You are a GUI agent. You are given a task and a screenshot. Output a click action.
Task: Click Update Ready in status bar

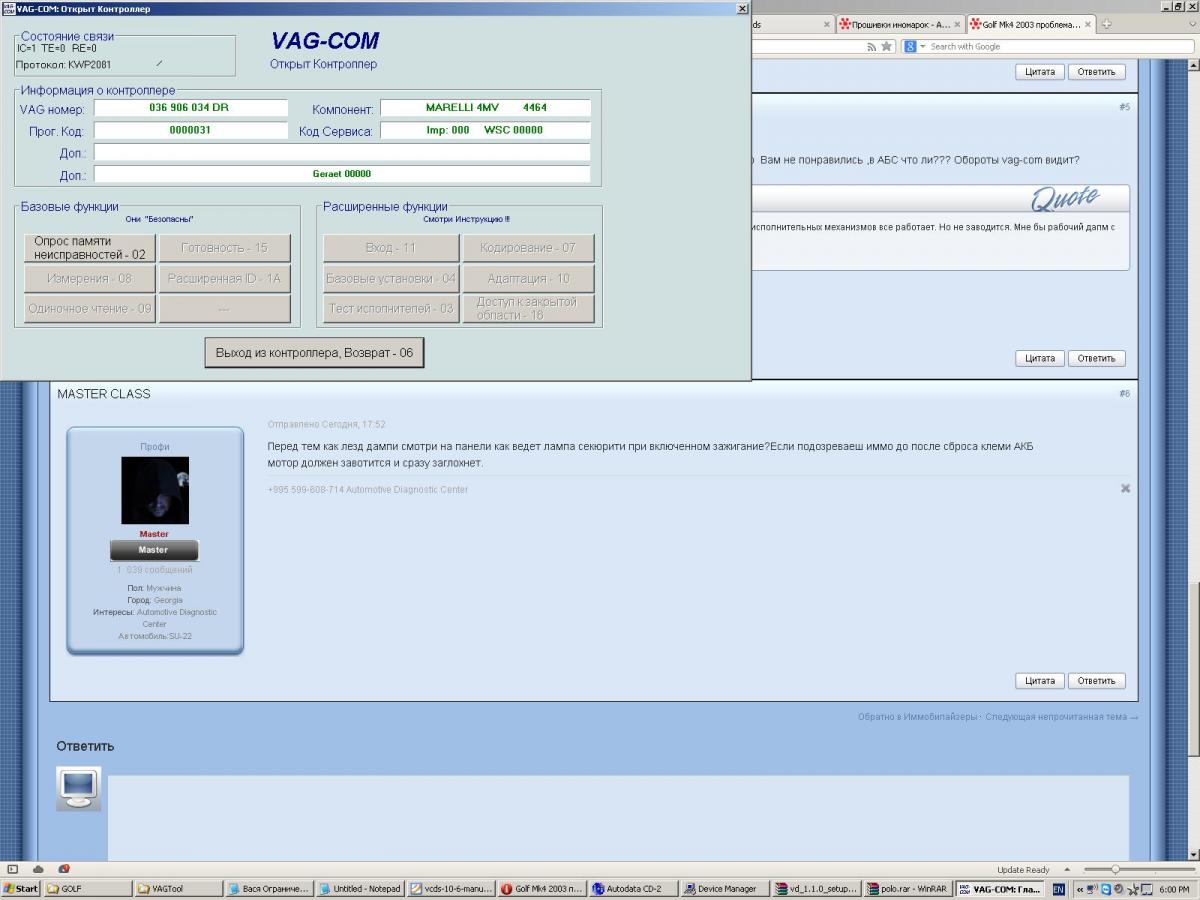[x=1023, y=870]
